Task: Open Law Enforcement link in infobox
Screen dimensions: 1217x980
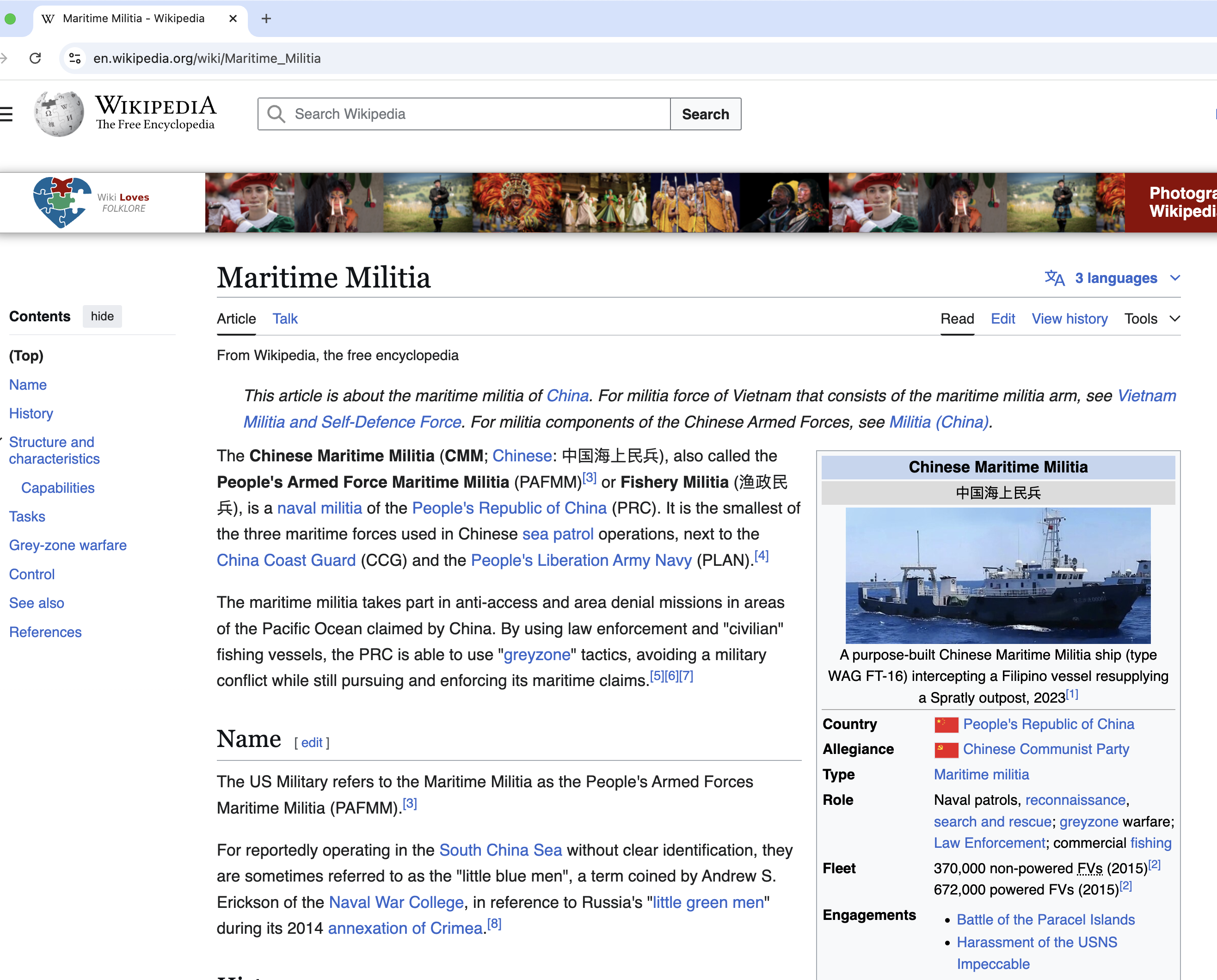Action: [990, 843]
